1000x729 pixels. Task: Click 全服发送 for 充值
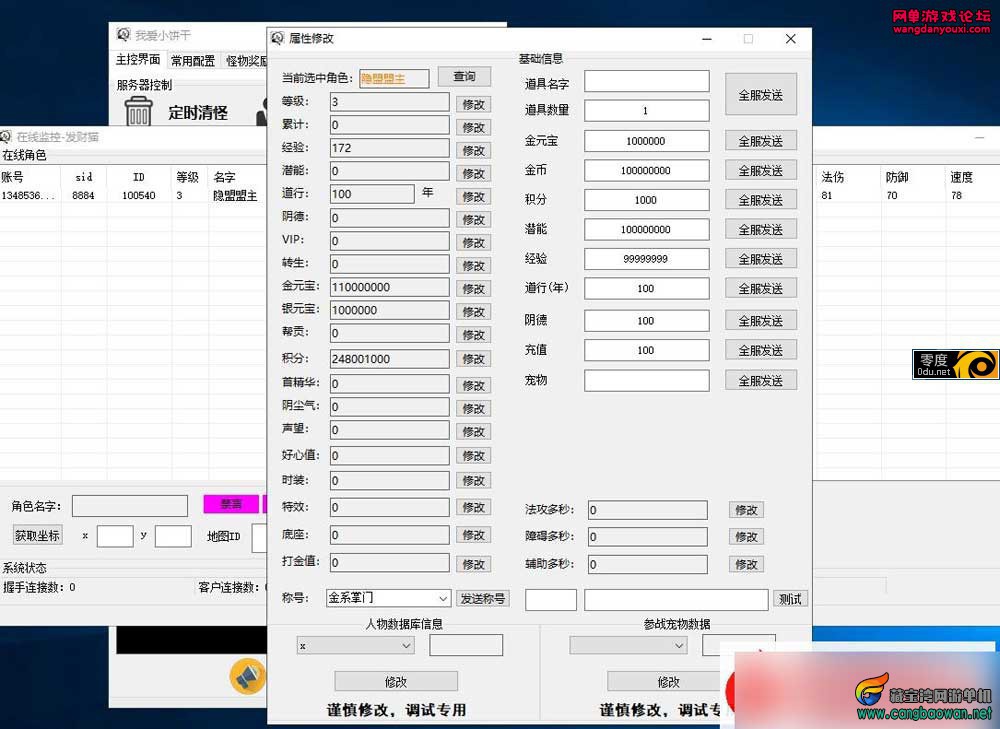(760, 350)
